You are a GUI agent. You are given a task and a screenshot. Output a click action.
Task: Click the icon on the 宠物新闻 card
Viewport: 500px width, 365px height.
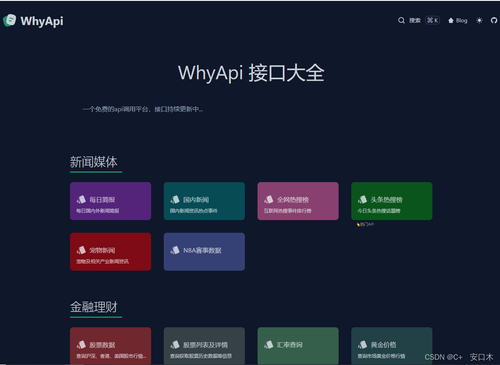click(x=81, y=250)
